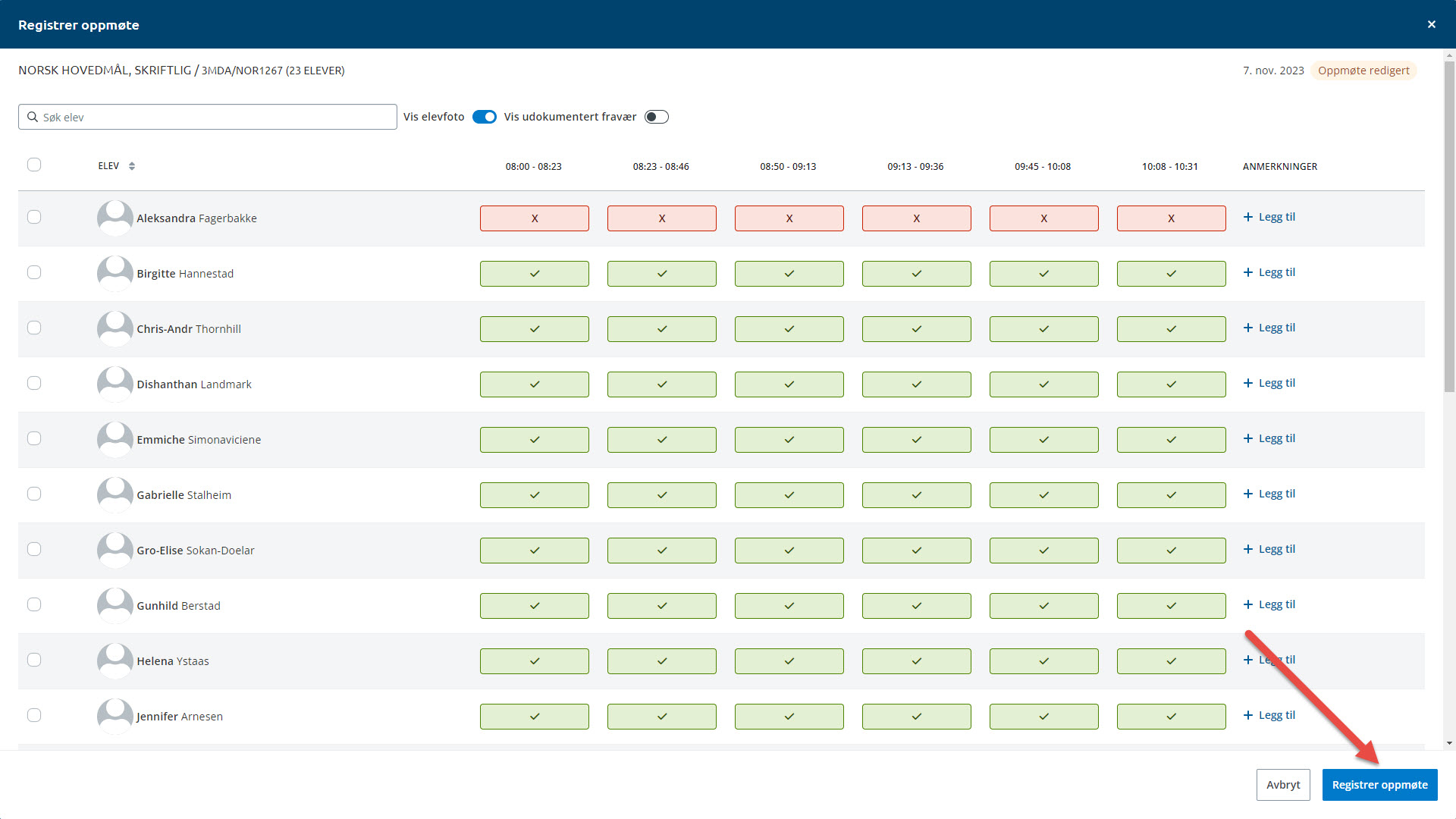Viewport: 1456px width, 819px height.
Task: Toggle Chris-Andr Thornhill's 08:23 - 08:46 attendance
Action: [662, 329]
